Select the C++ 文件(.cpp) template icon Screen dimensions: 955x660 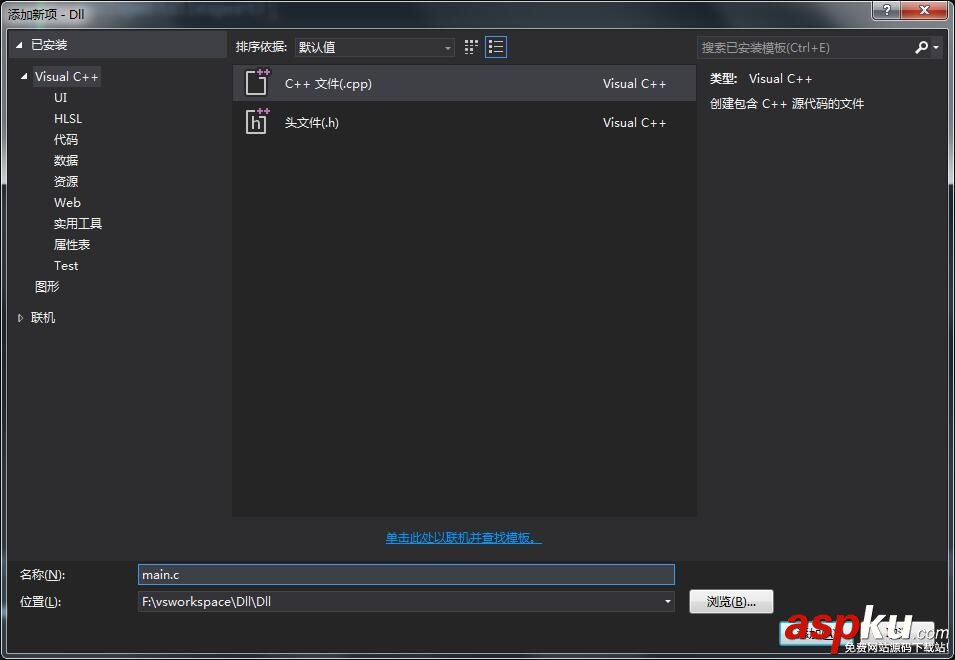pos(253,83)
